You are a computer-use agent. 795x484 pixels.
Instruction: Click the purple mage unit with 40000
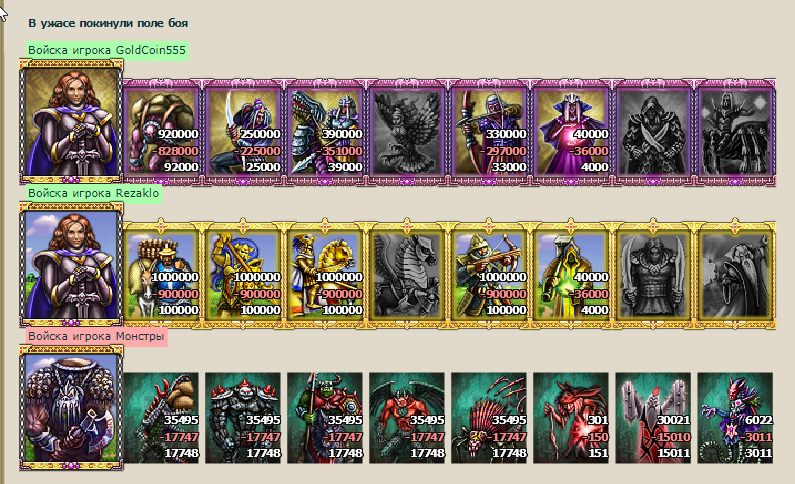tap(572, 132)
